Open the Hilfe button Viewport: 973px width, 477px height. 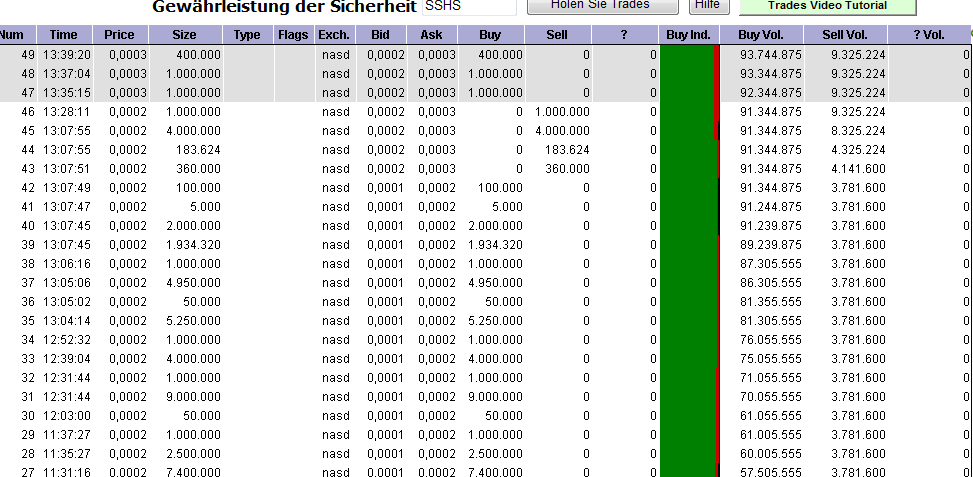(x=707, y=5)
